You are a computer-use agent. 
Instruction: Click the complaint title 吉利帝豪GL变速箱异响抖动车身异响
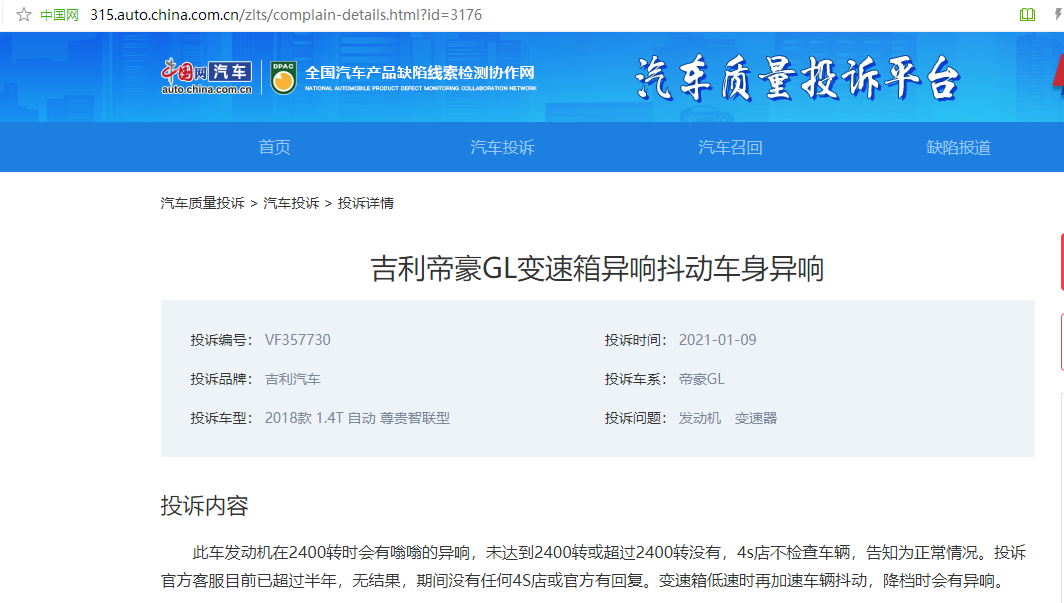click(597, 269)
